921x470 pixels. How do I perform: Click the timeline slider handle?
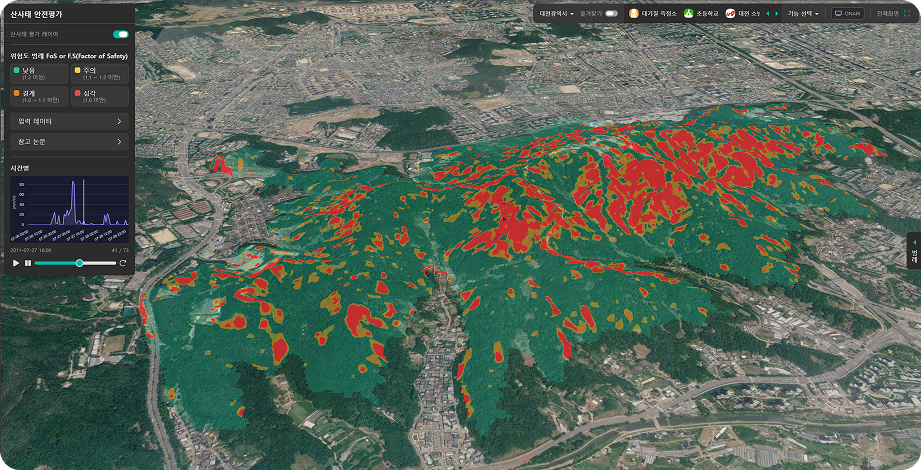coord(79,263)
